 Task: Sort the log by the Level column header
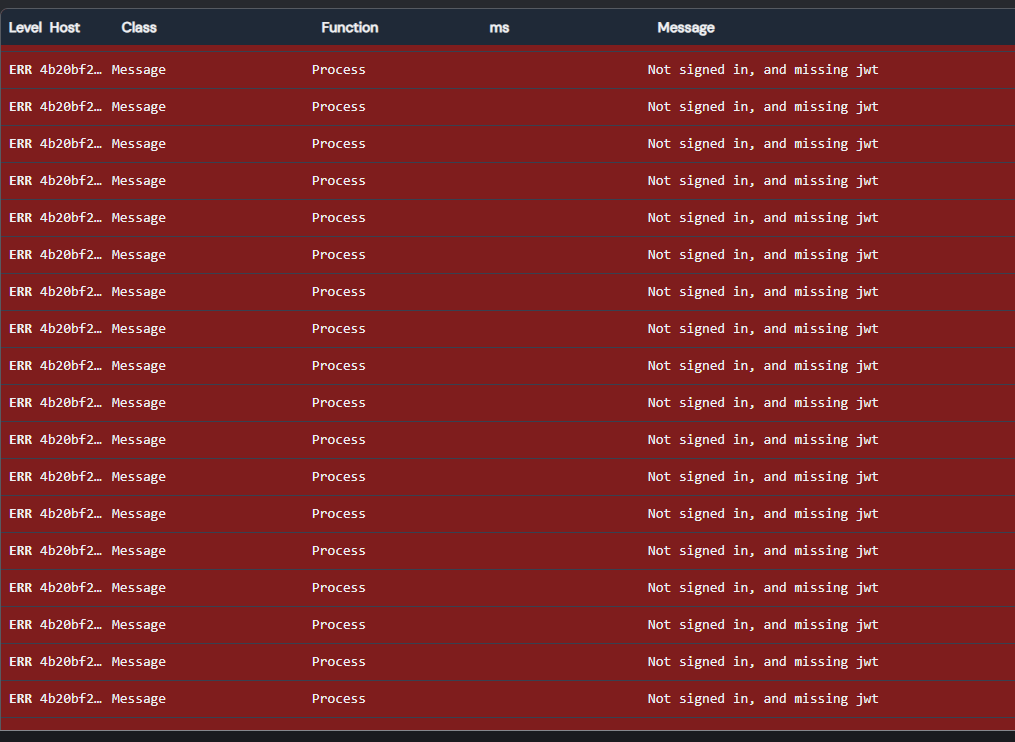(25, 28)
